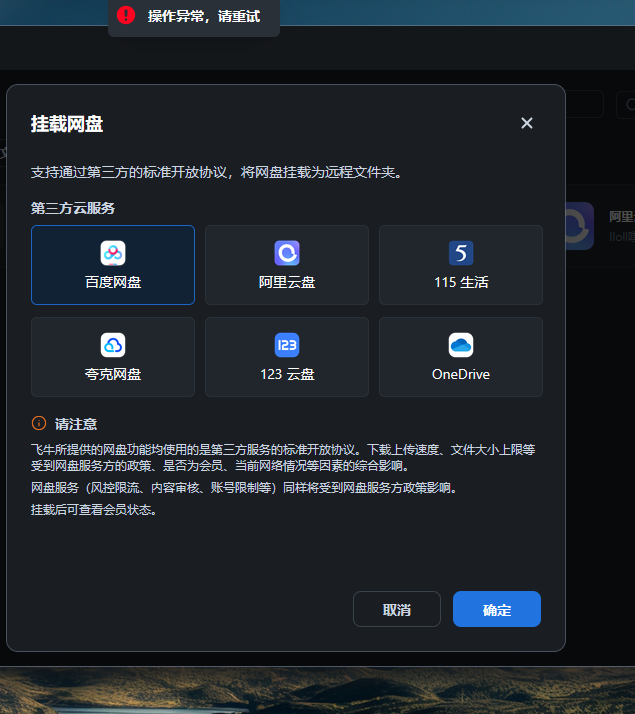Click the 网盘服务（风控限流 notice line

tap(244, 488)
